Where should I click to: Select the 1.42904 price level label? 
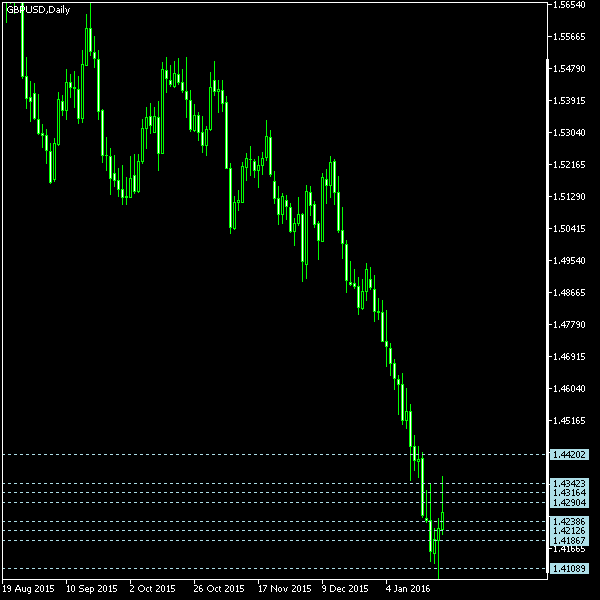click(x=569, y=502)
